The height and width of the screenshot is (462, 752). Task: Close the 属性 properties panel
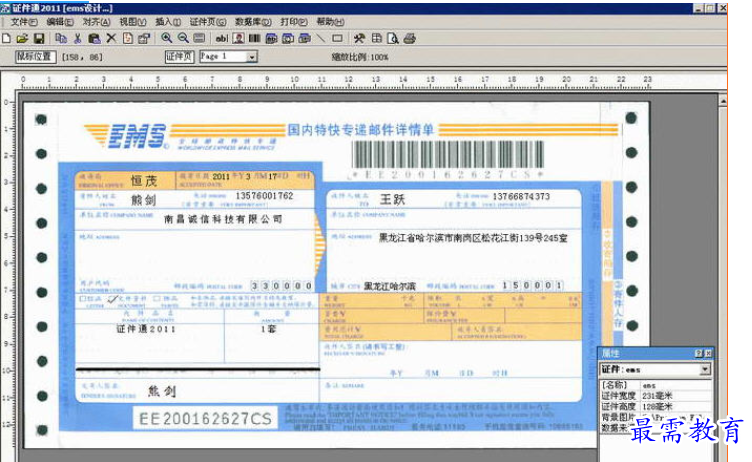(x=708, y=354)
